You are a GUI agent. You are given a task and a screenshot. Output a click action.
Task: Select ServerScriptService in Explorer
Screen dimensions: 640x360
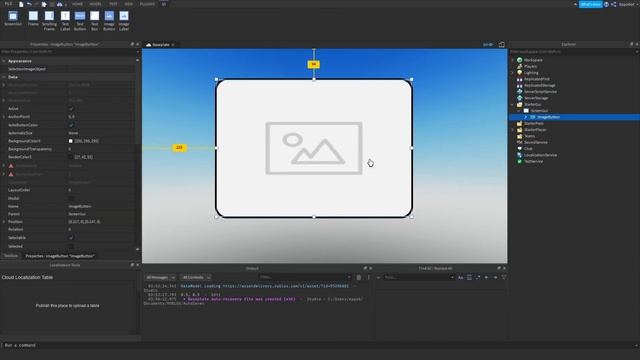pyautogui.click(x=540, y=92)
